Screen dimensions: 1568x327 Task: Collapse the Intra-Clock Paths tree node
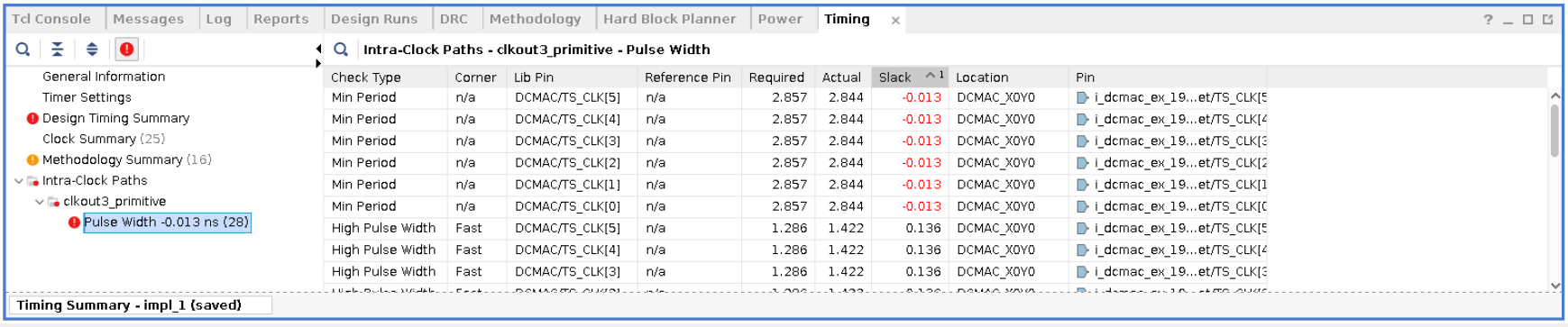(19, 181)
